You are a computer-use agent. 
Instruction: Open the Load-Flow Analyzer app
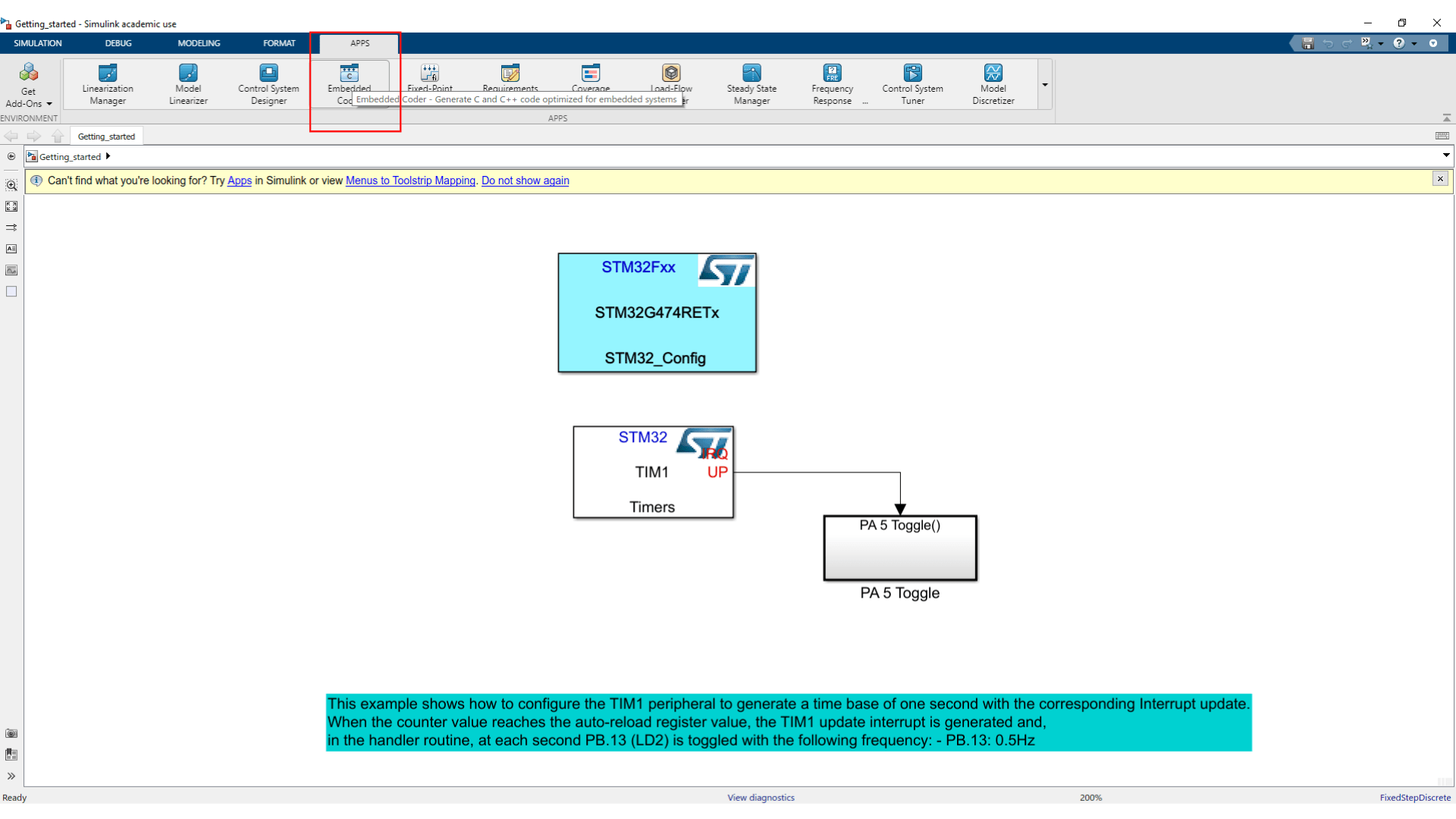pos(671,77)
